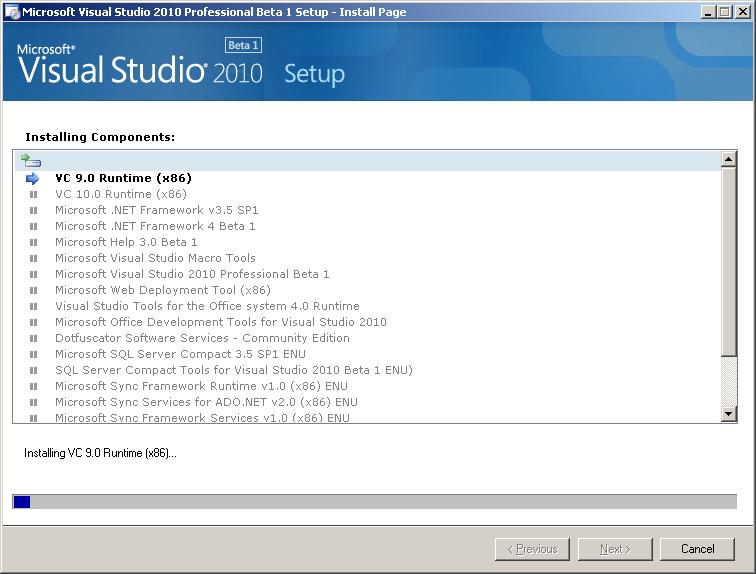756x574 pixels.
Task: Click the pending icon for SQL Server Compact 3.5 SP1
Action: [x=33, y=354]
